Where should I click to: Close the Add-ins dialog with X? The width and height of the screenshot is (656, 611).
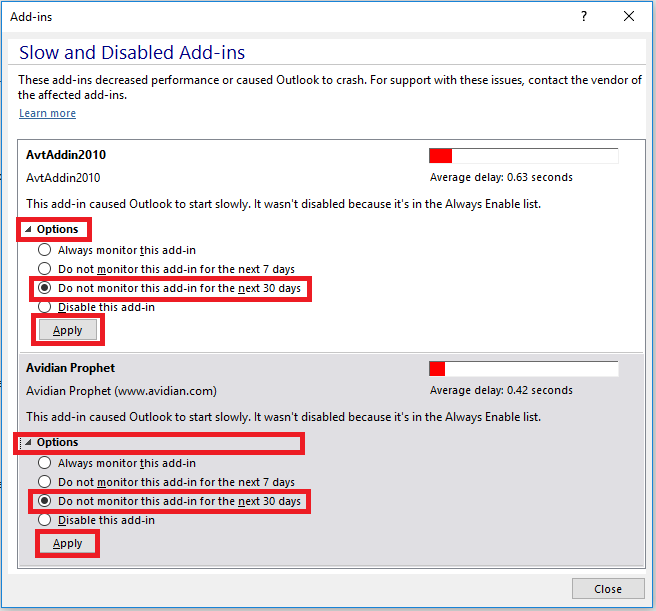click(x=628, y=16)
